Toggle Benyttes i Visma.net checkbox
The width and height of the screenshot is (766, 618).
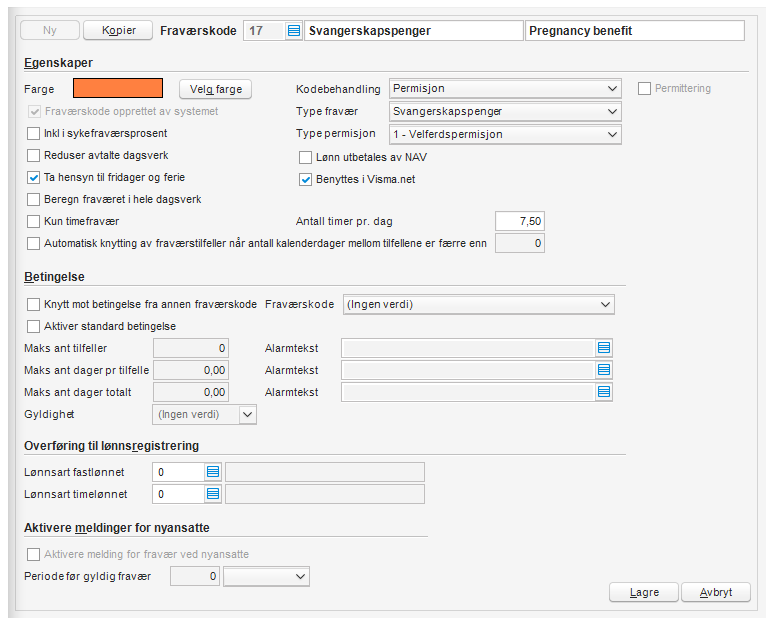306,180
